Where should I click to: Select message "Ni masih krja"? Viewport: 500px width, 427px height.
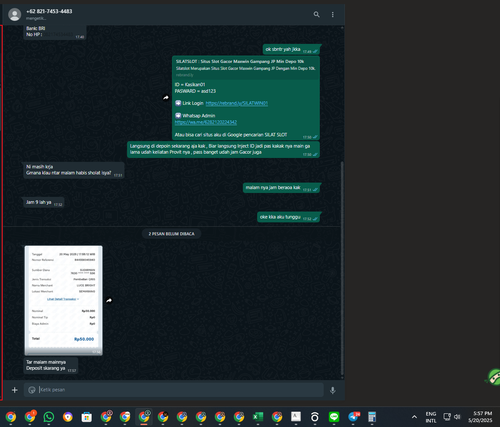click(x=74, y=170)
